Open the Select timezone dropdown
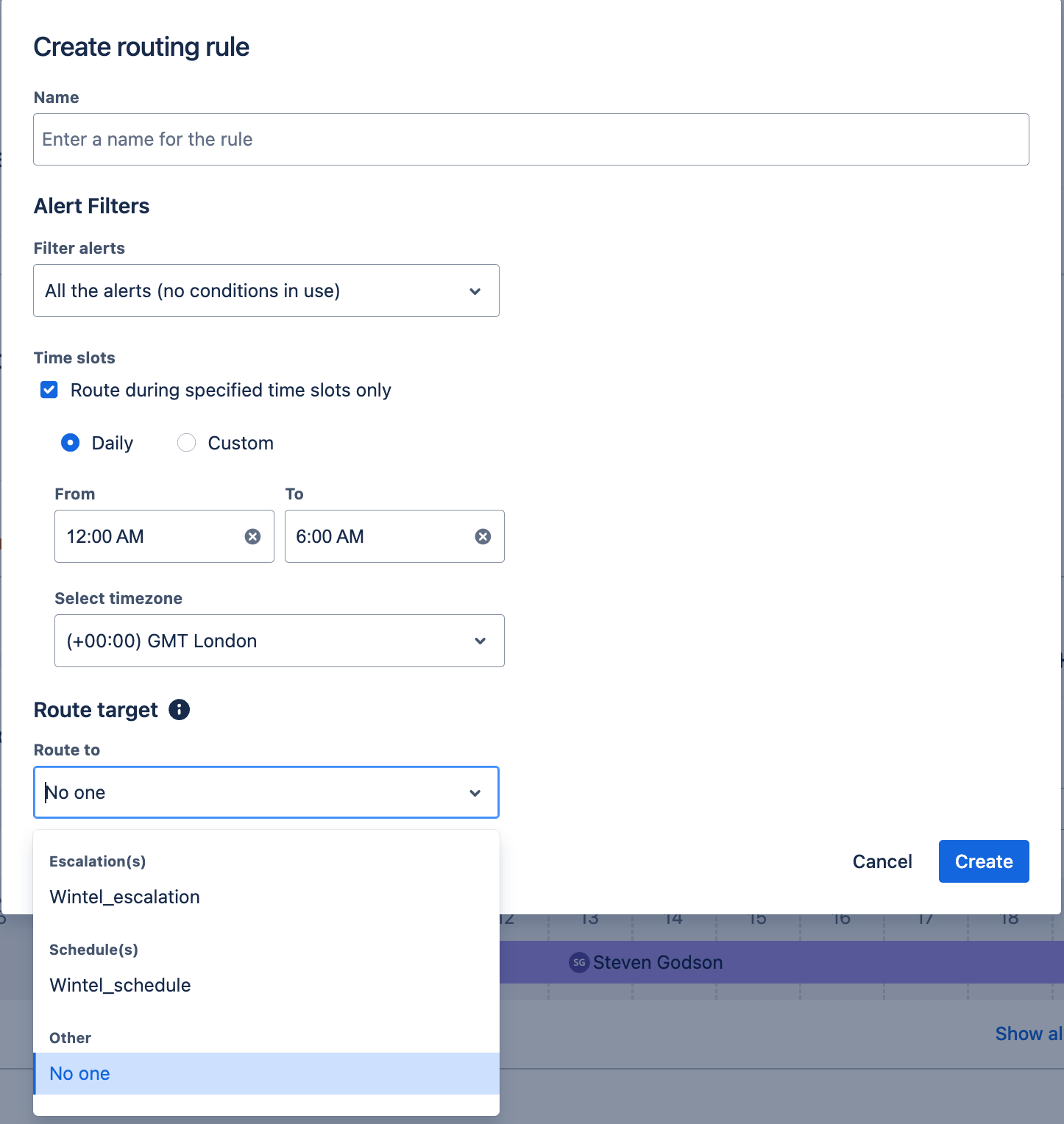Viewport: 1064px width, 1124px height. 279,641
